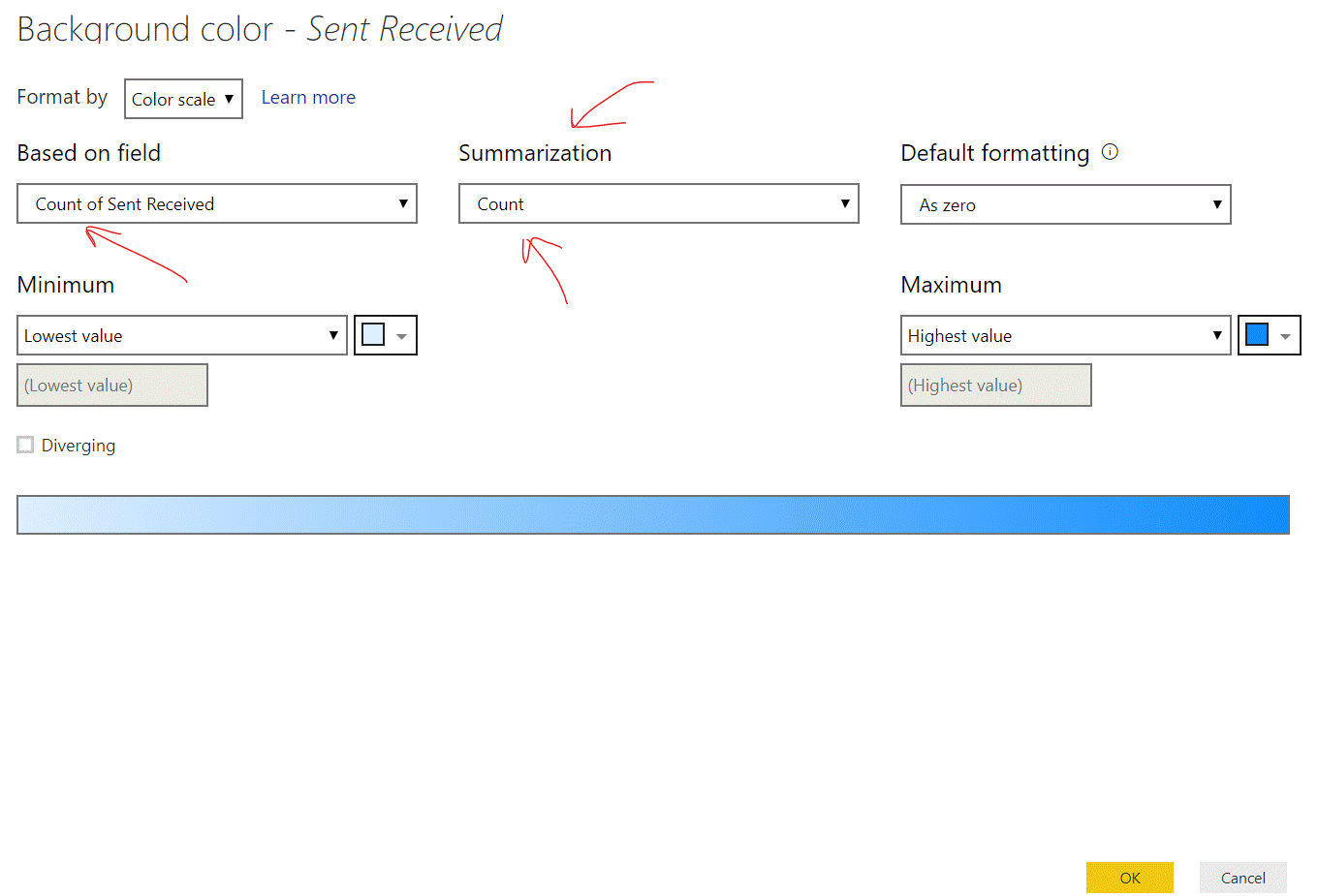Open the Maximum blue color picker
Screen dimensions: 1318x896
pos(1270,335)
